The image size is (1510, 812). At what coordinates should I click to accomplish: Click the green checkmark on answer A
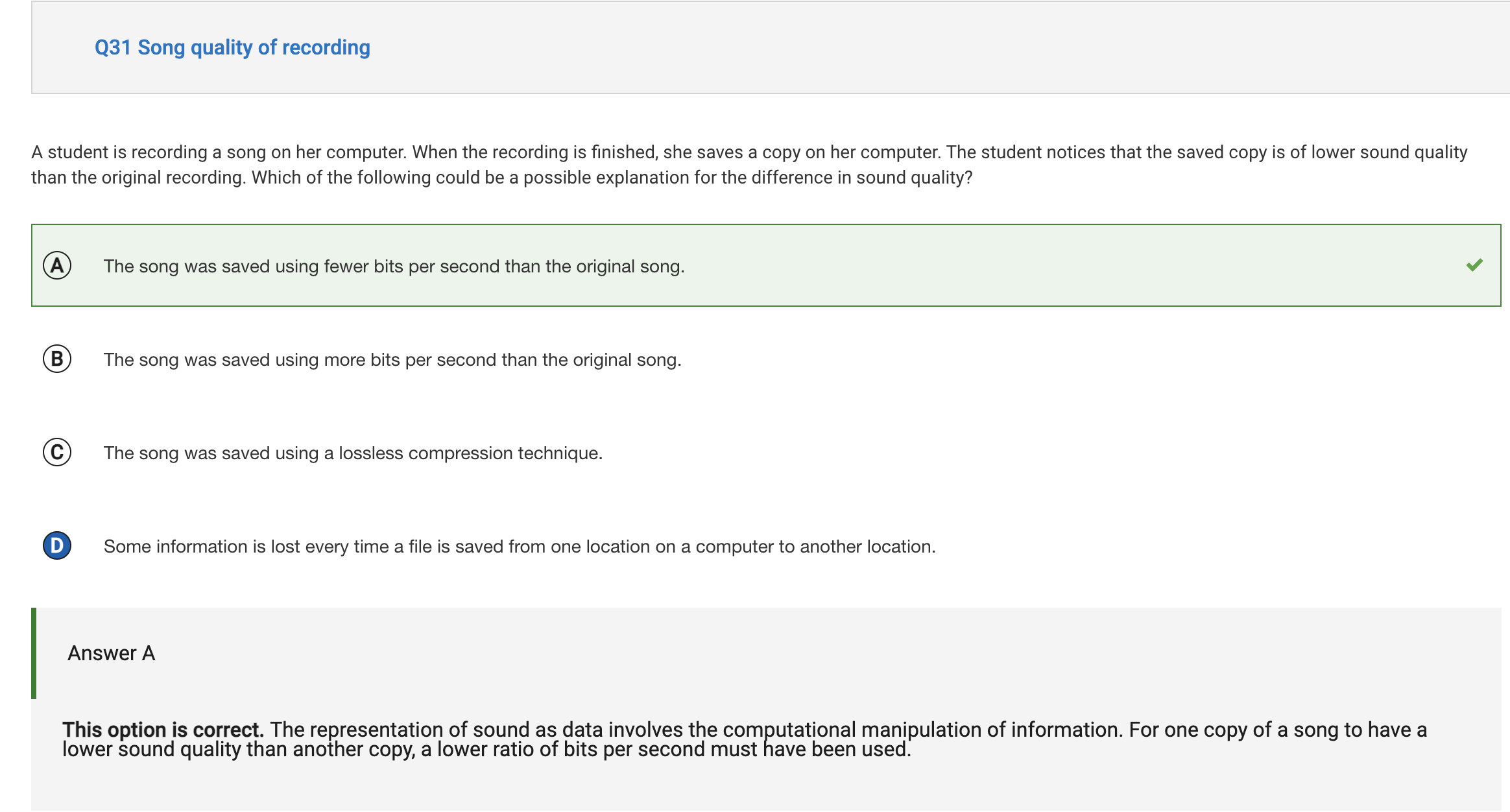(1474, 265)
